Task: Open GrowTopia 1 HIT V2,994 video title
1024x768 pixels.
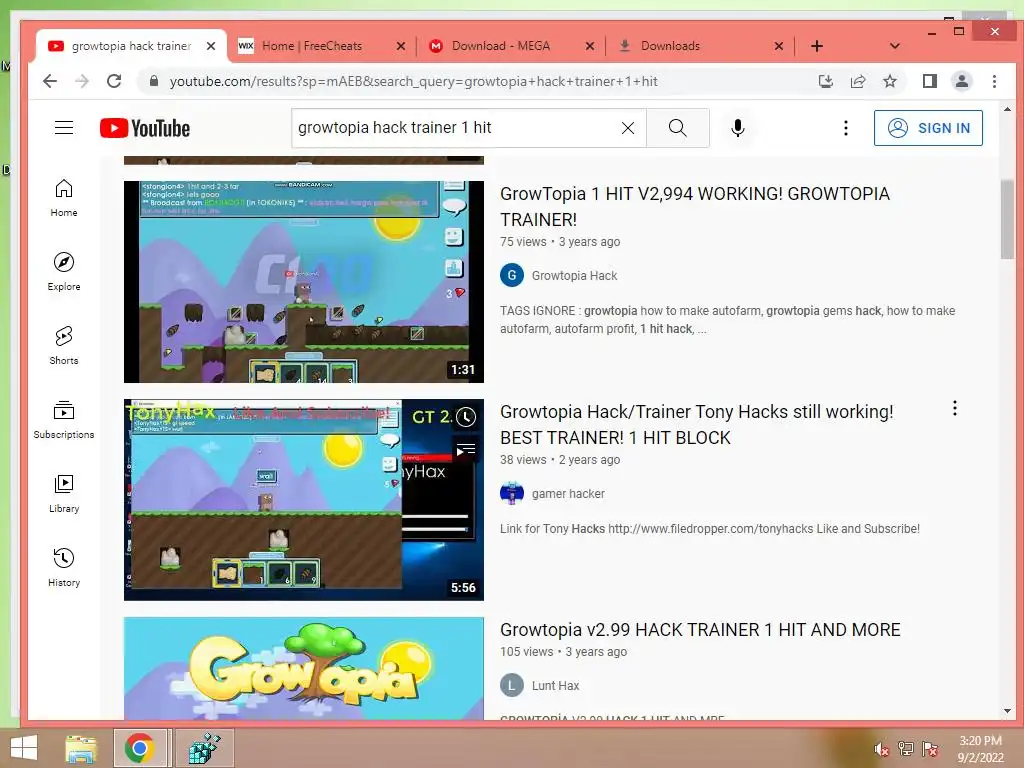Action: (x=695, y=206)
